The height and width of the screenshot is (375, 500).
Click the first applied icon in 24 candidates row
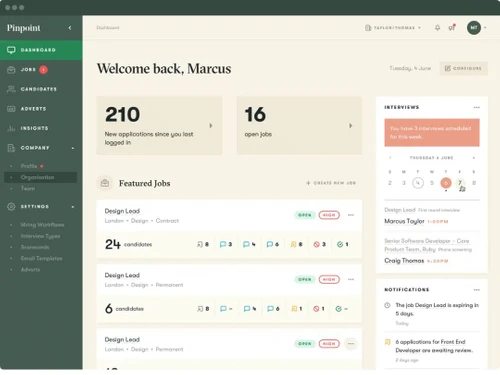(x=200, y=244)
